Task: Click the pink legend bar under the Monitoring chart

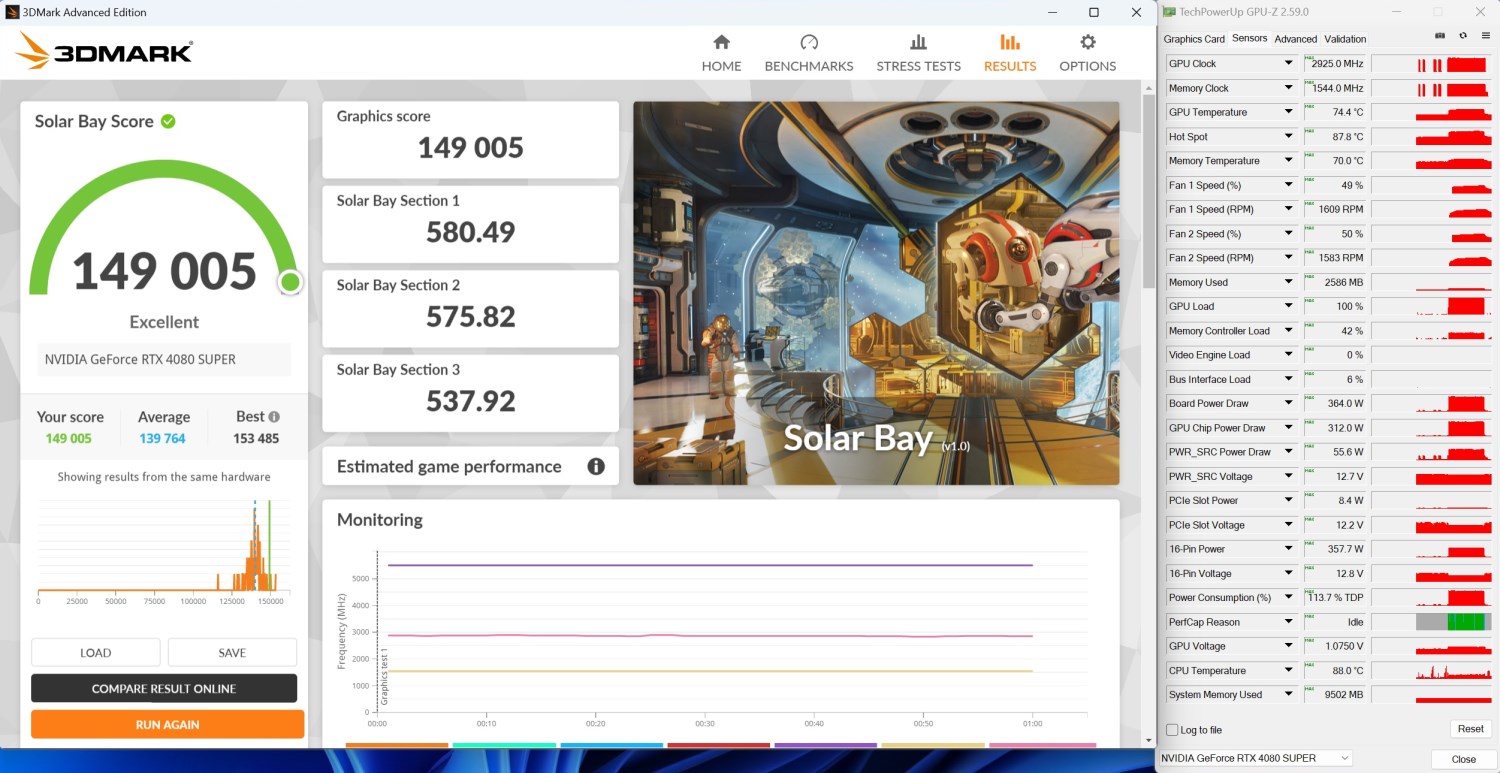Action: (x=1042, y=745)
